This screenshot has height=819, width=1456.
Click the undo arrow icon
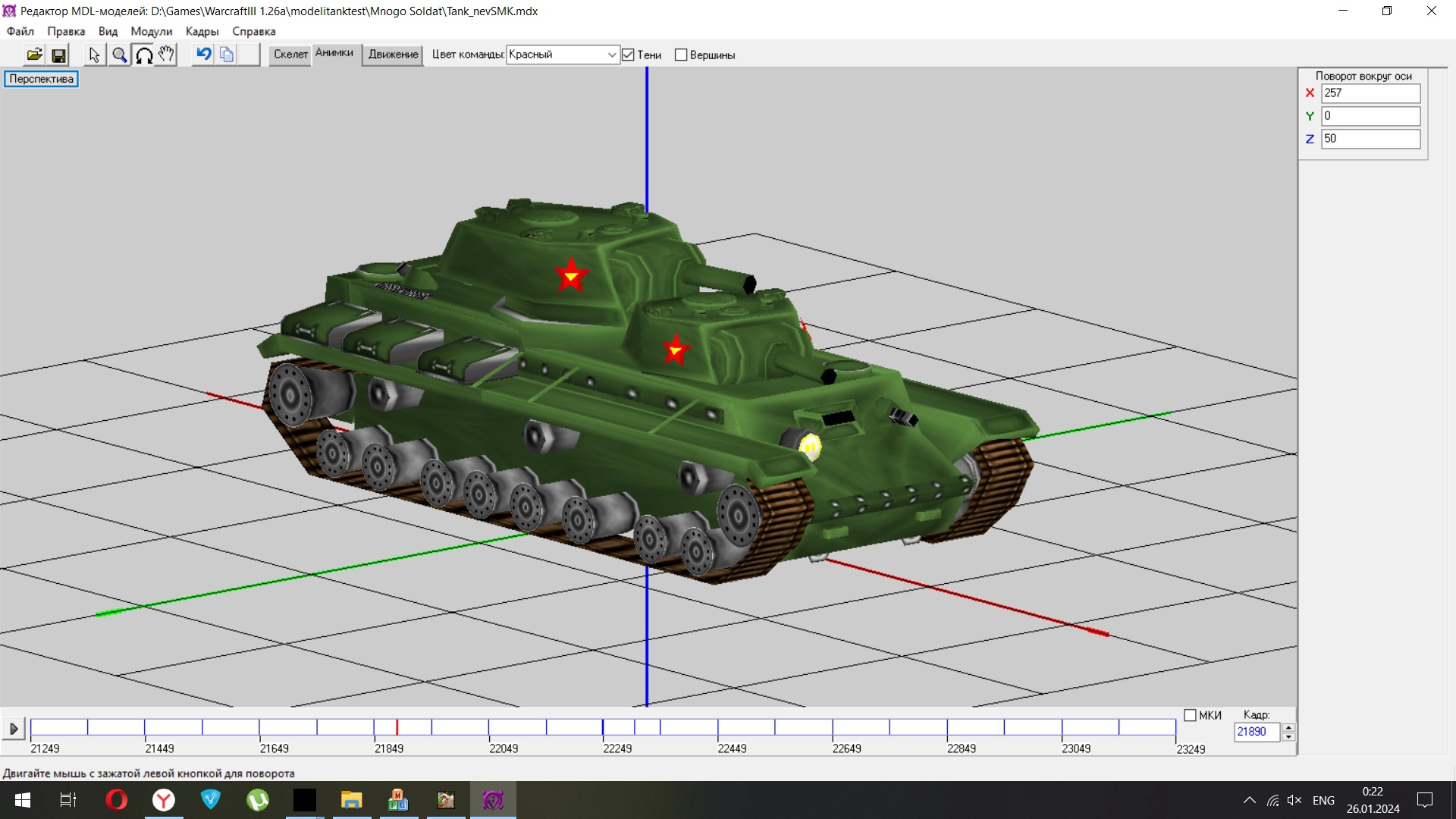pos(203,55)
